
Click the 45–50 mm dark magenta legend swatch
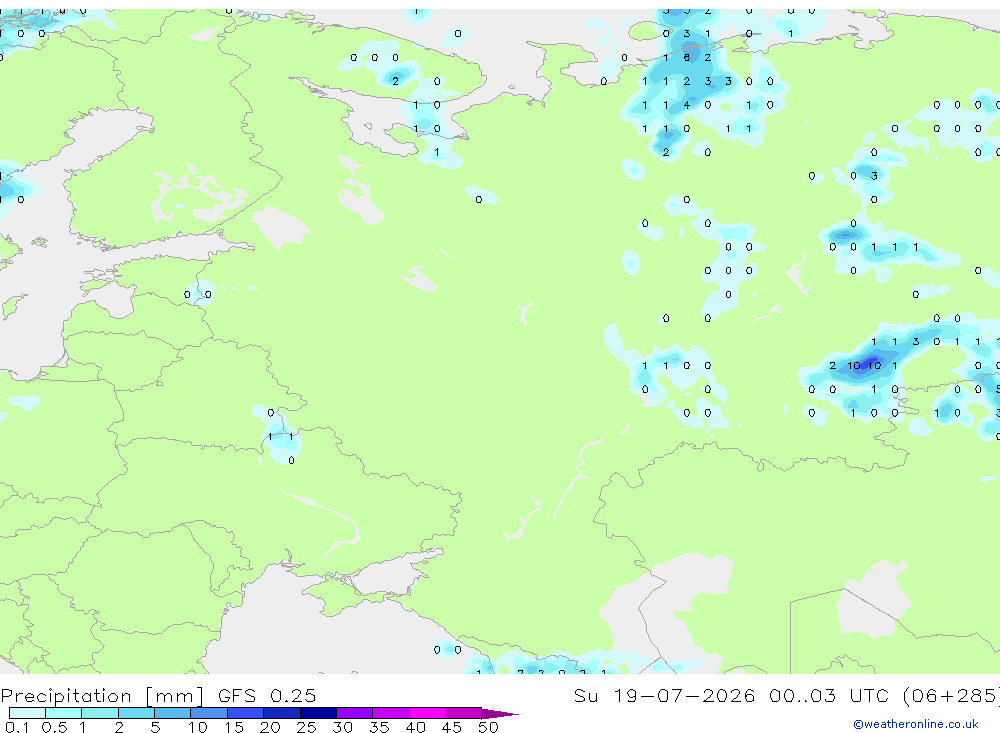pyautogui.click(x=464, y=713)
